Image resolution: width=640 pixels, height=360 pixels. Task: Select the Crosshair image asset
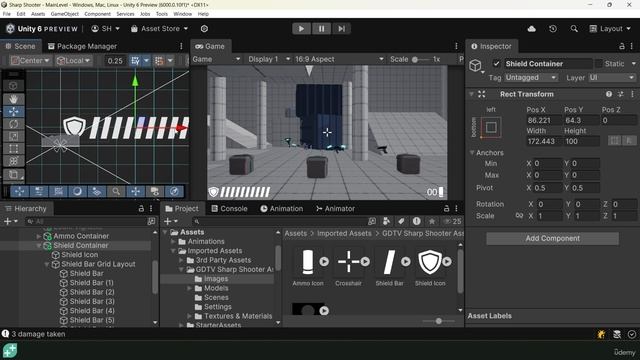pyautogui.click(x=348, y=267)
